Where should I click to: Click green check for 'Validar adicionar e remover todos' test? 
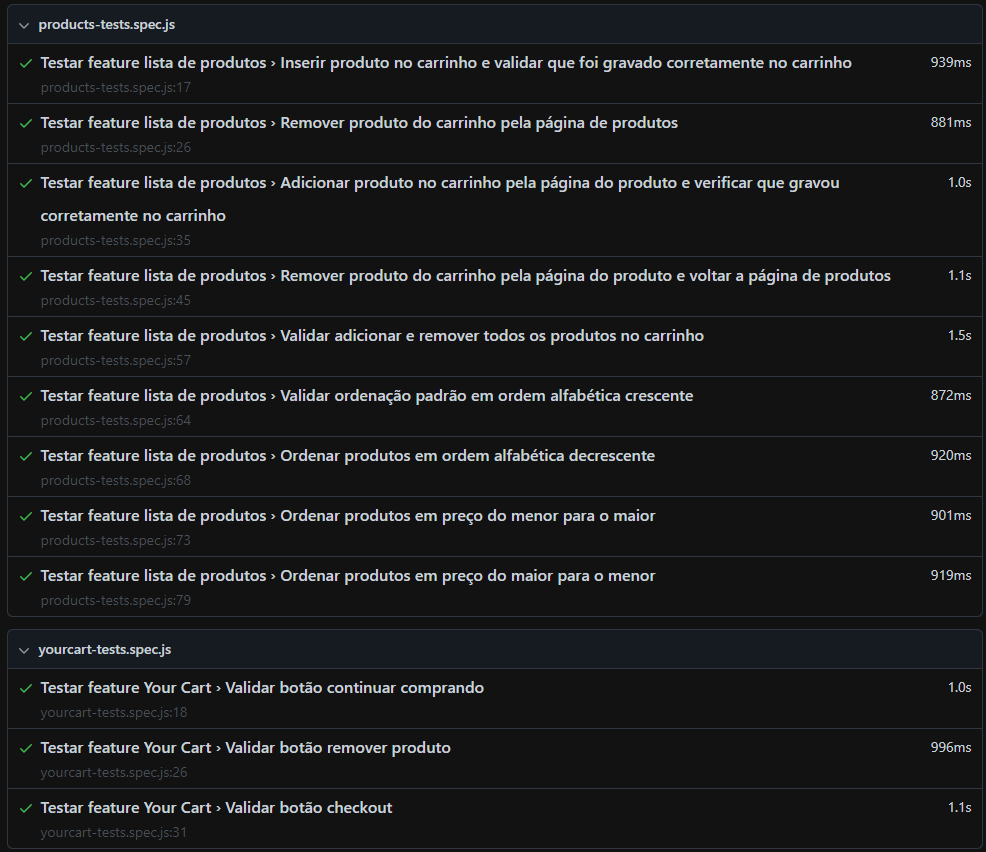coord(26,336)
